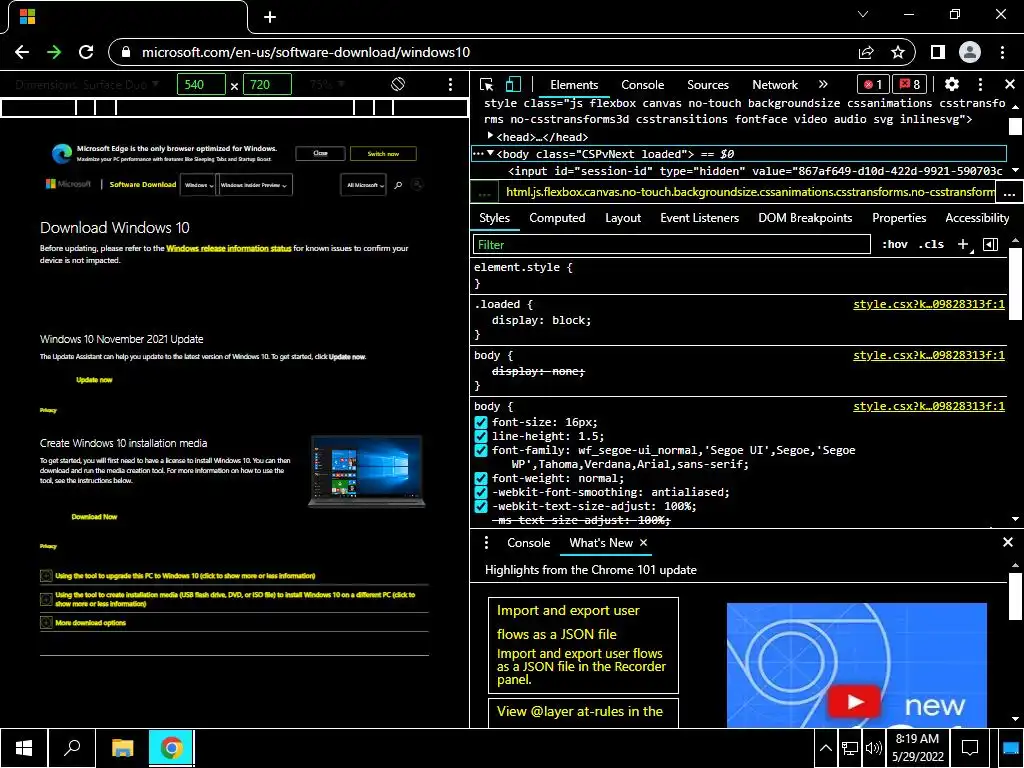Open the Windows Insider Preview dropdown
1024x768 pixels.
click(254, 185)
